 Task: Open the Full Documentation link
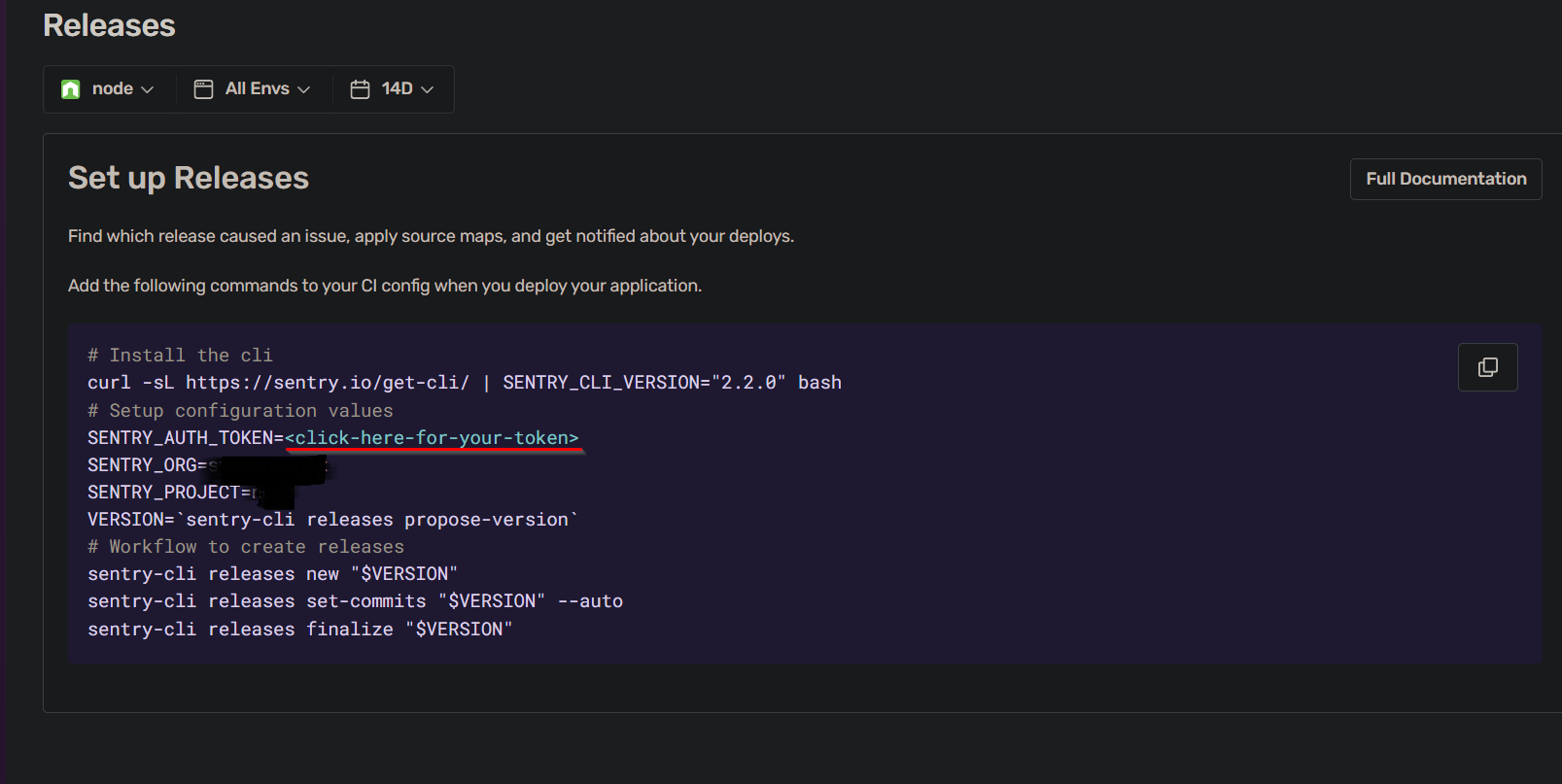pyautogui.click(x=1445, y=179)
